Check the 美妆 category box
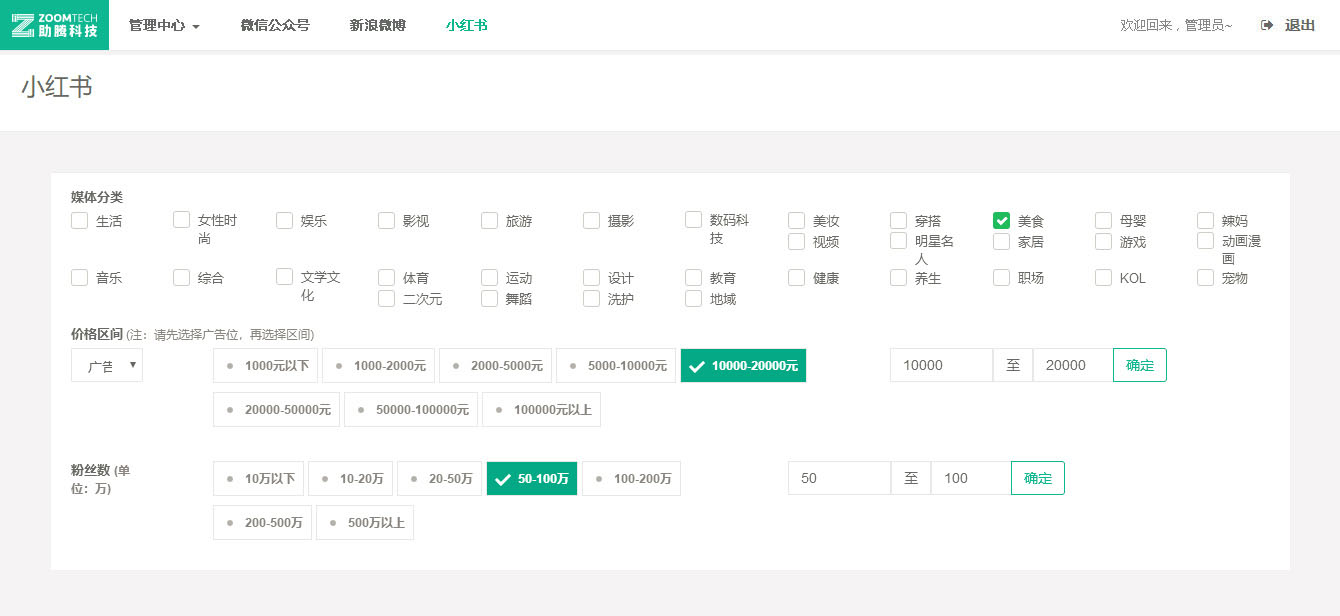The image size is (1340, 616). point(797,220)
